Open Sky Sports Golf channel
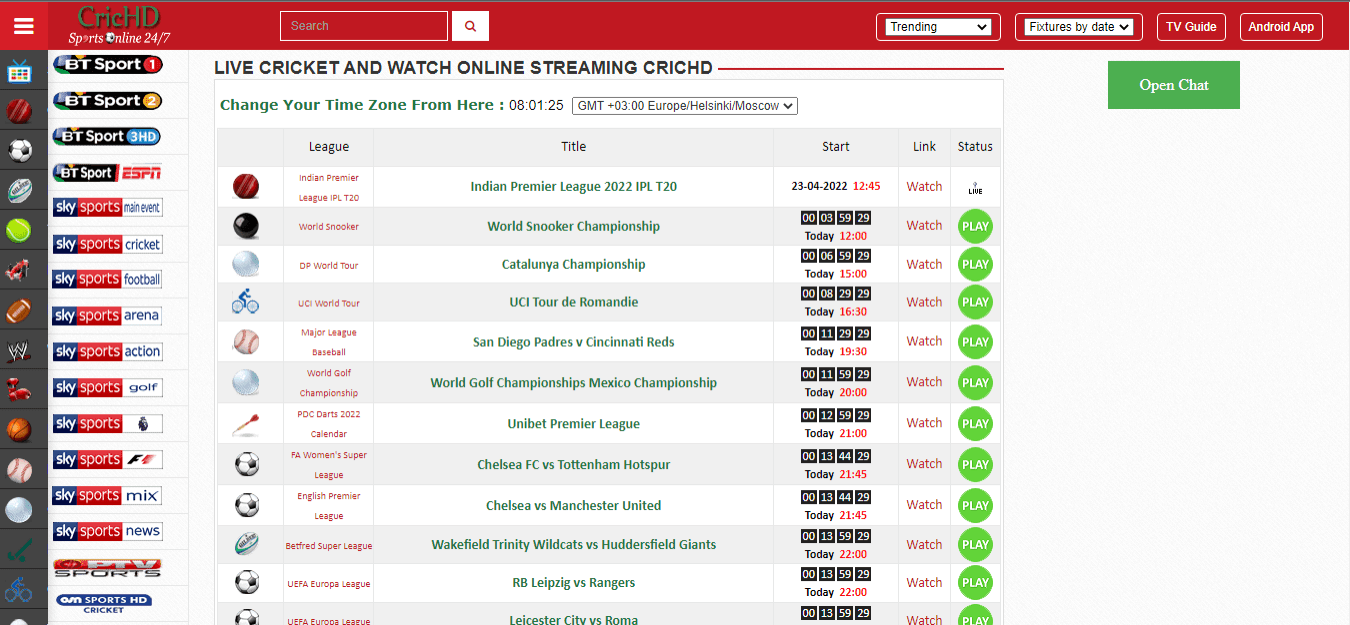The image size is (1350, 625). (x=107, y=387)
